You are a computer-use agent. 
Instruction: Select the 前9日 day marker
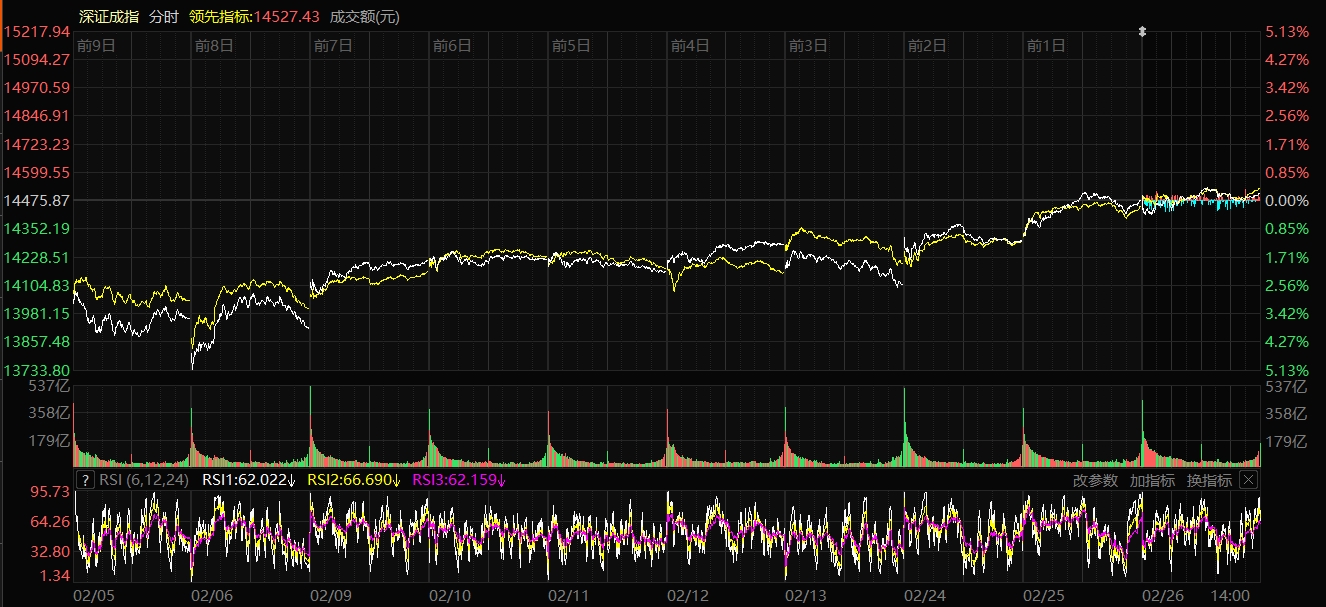coord(96,45)
